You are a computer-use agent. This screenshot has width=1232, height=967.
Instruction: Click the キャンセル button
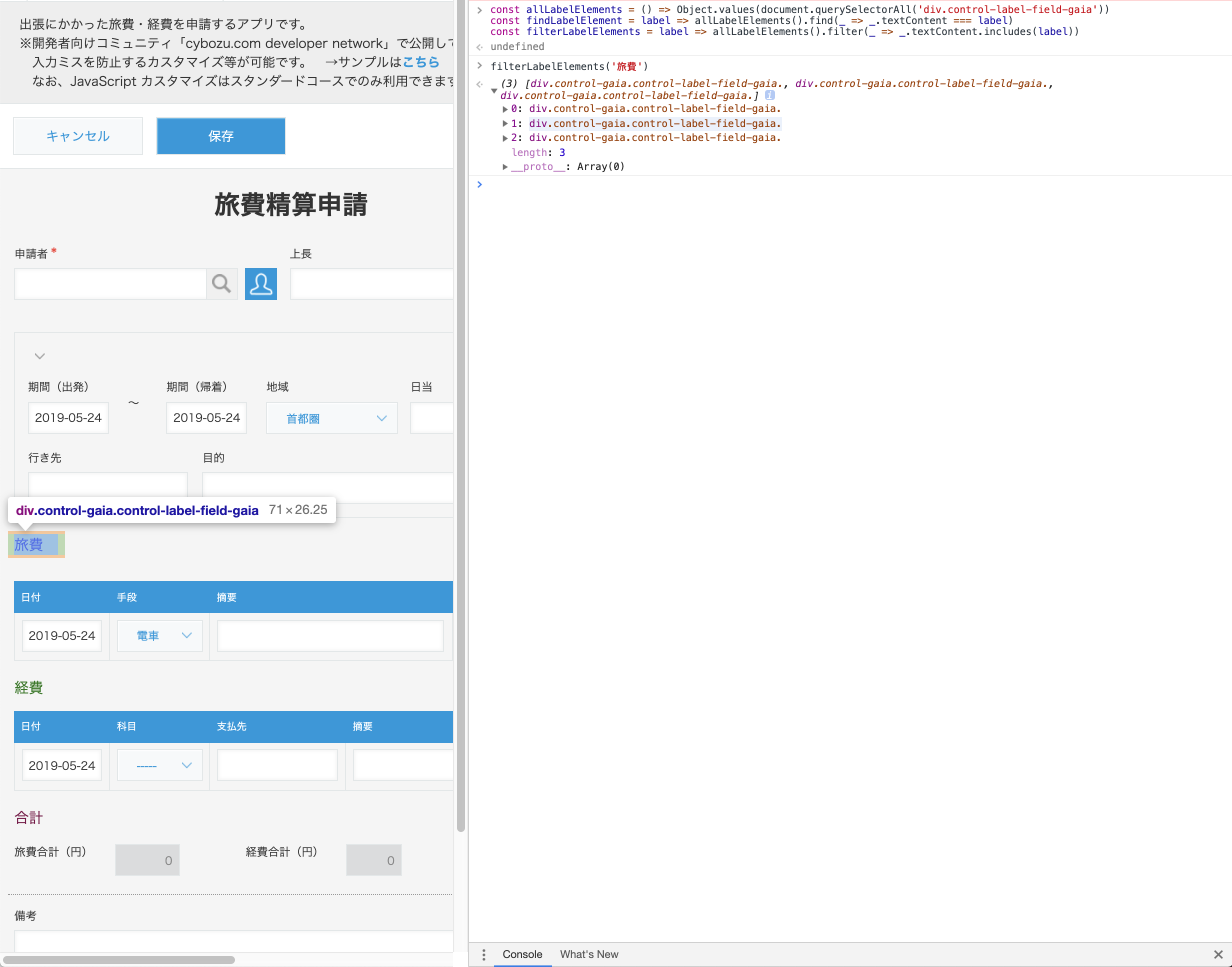pos(78,136)
